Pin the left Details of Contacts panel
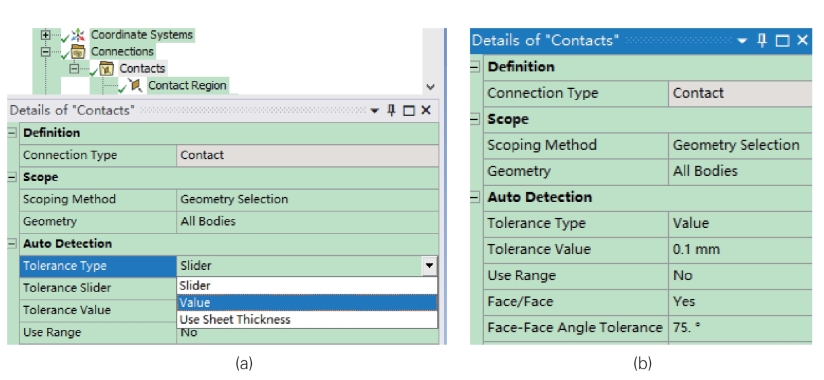This screenshot has height=380, width=824. coord(391,110)
